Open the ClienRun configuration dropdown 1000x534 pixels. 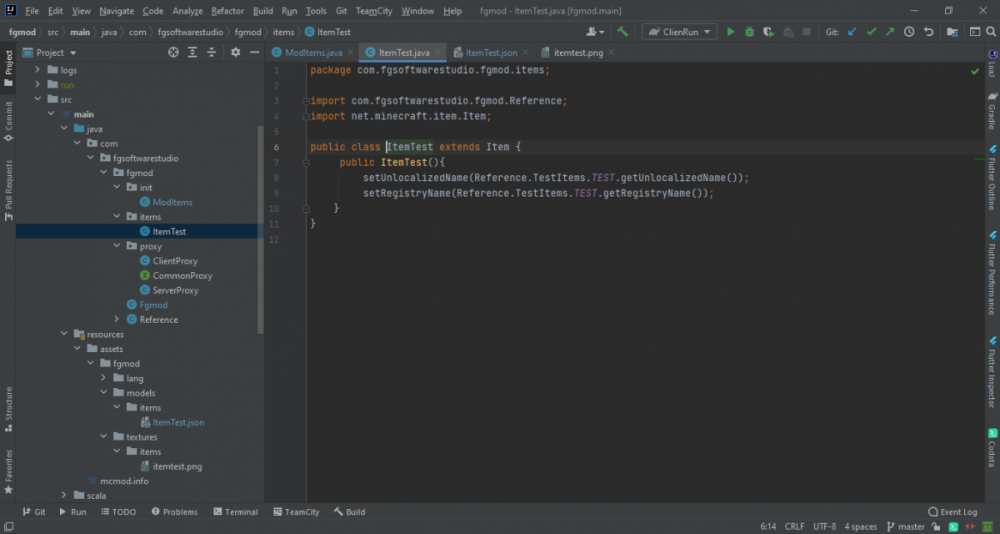coord(680,32)
